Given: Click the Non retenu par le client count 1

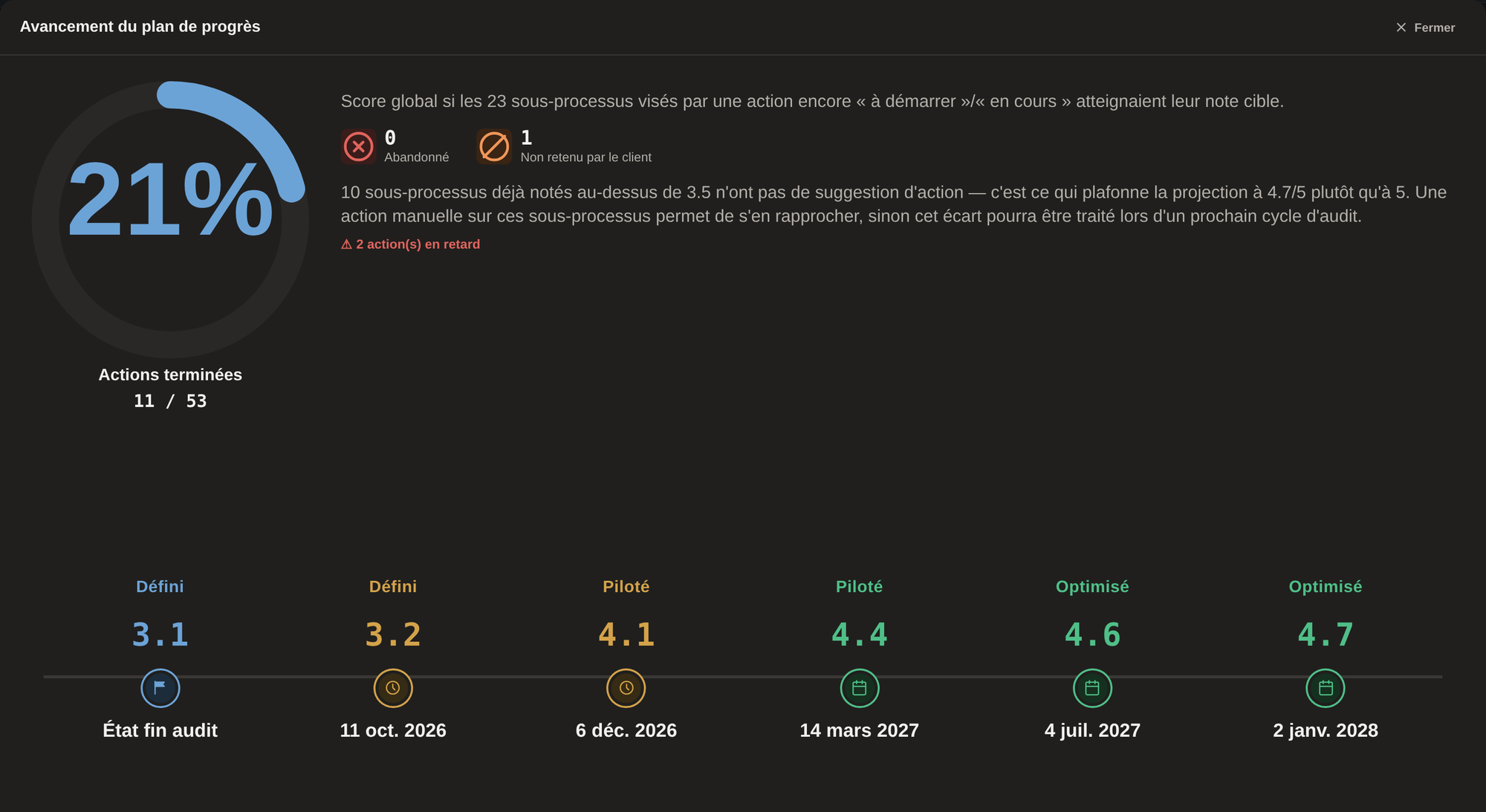Looking at the screenshot, I should 526,137.
